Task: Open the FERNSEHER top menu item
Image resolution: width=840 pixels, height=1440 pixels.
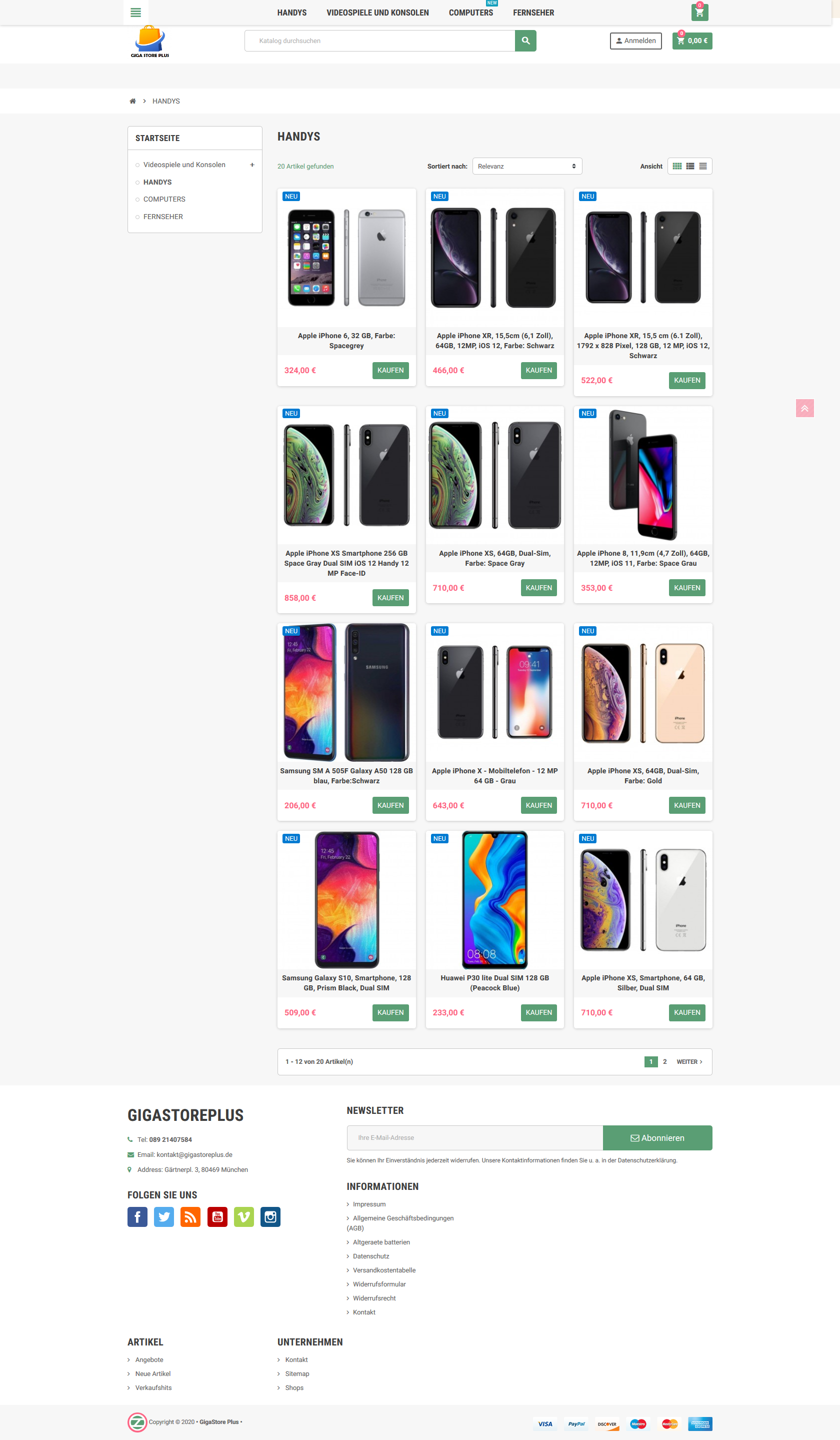Action: pyautogui.click(x=533, y=13)
